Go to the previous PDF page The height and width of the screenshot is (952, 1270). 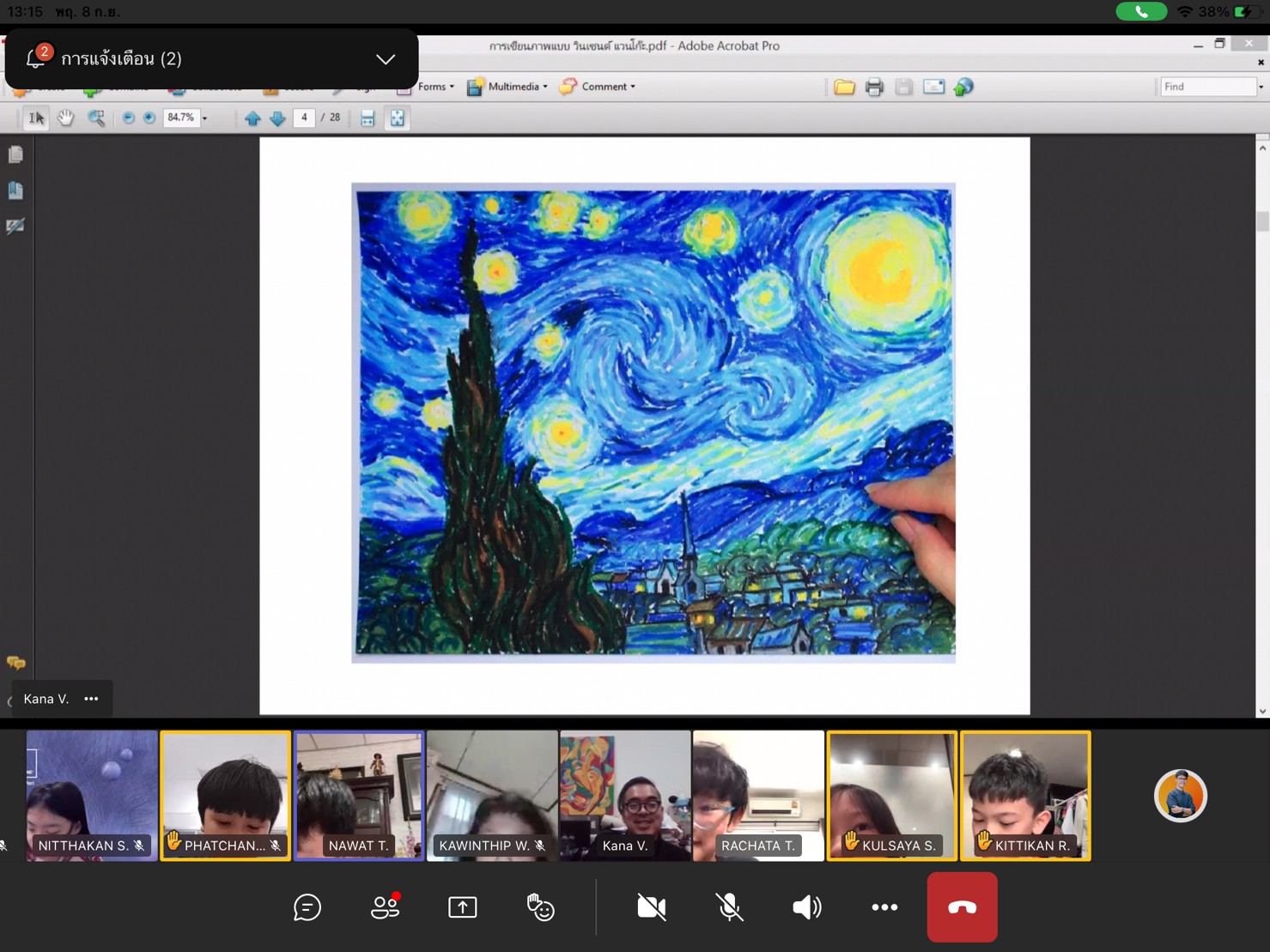pos(252,118)
